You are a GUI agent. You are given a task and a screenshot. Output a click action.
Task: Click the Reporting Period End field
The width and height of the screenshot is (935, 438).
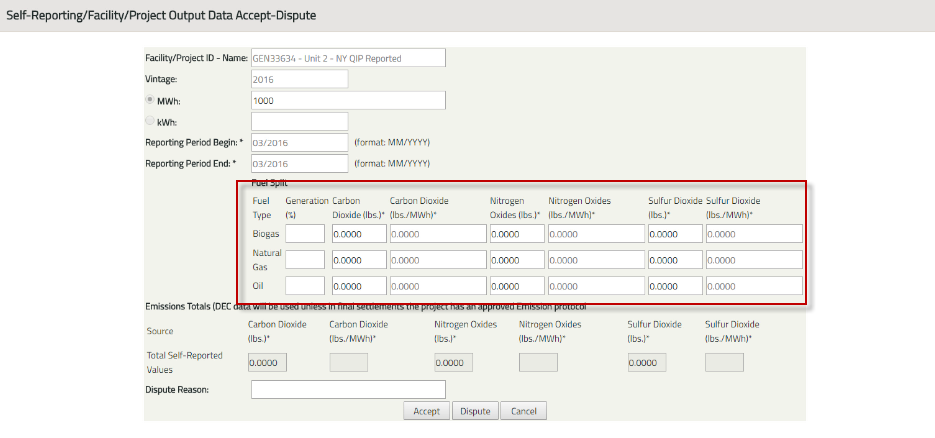pyautogui.click(x=299, y=163)
